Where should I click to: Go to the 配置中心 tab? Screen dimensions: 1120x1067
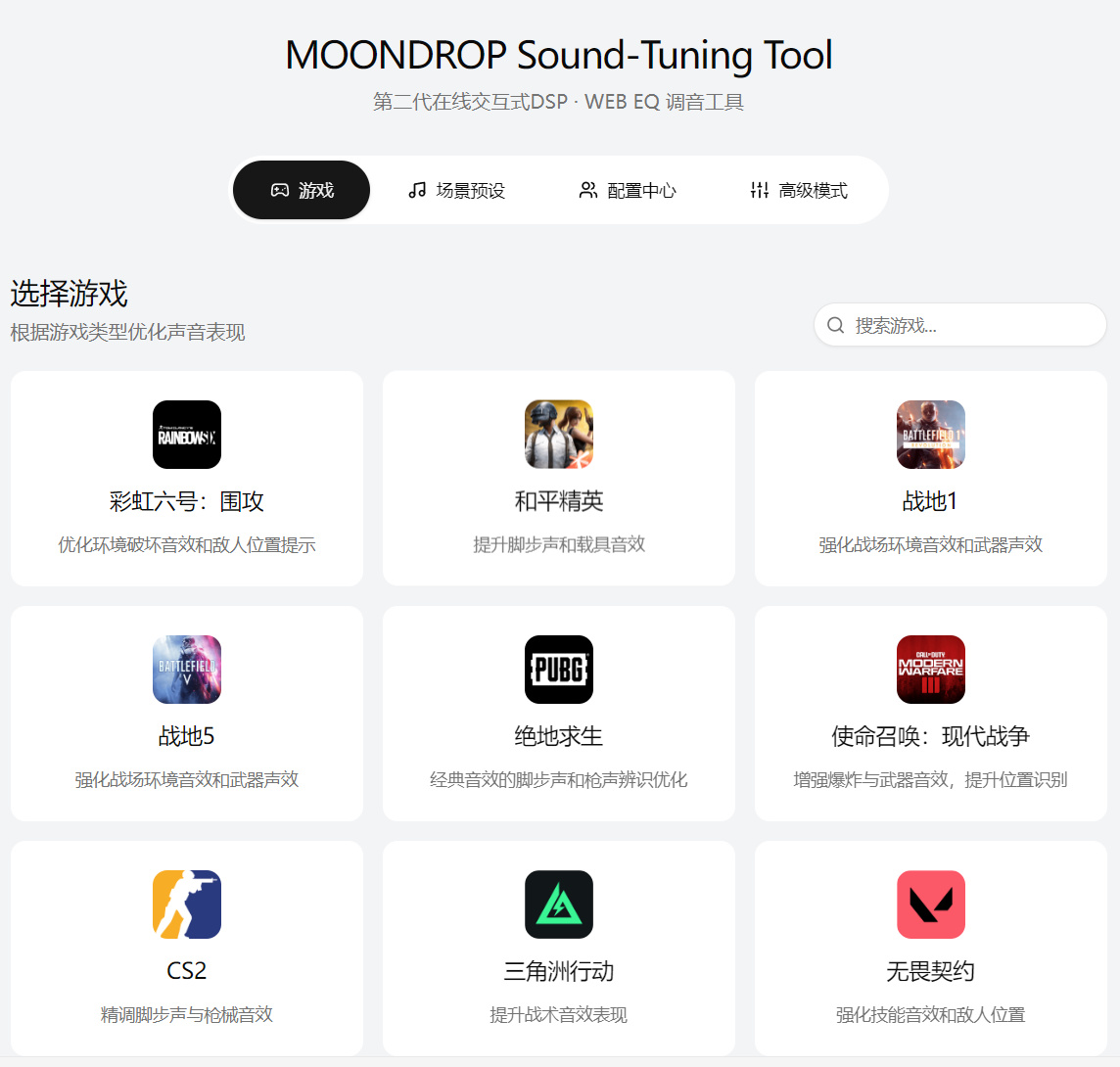pyautogui.click(x=628, y=190)
